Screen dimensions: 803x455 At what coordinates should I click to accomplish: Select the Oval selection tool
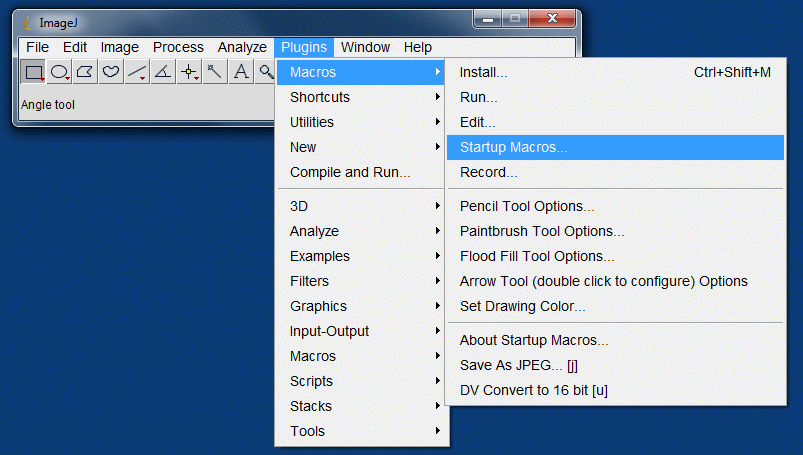59,72
